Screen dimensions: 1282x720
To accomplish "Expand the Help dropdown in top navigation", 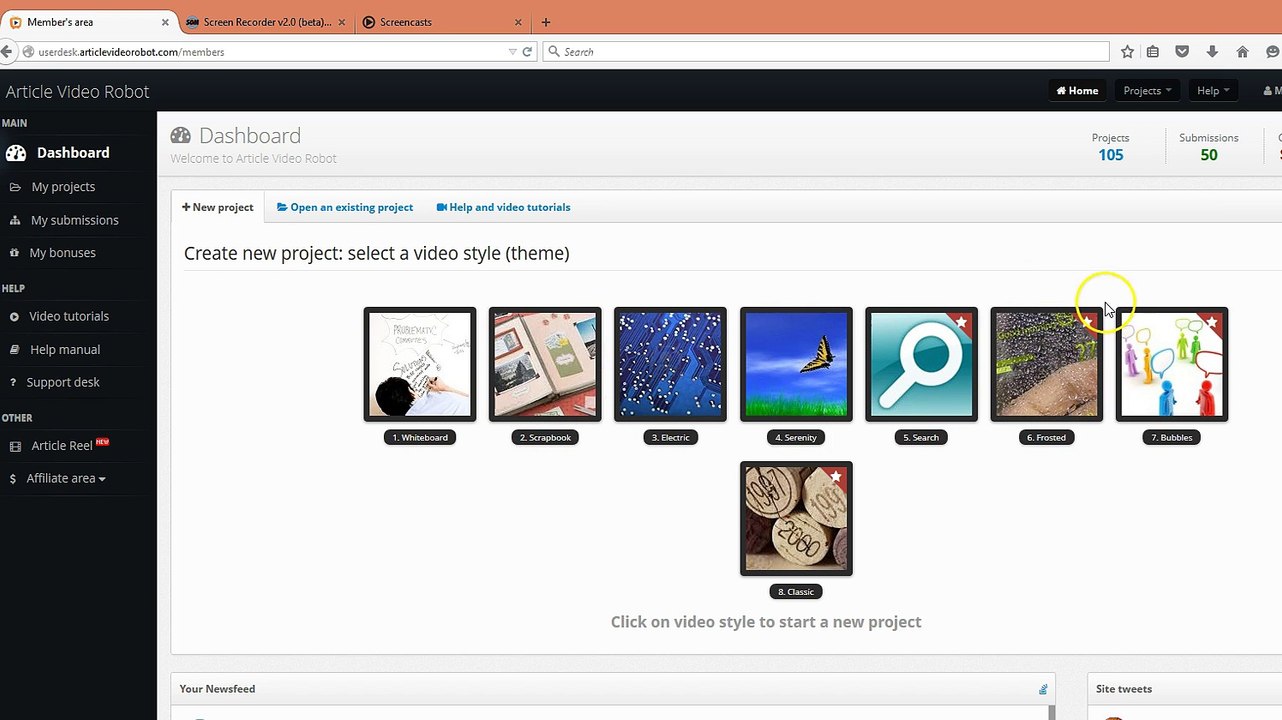I will tap(1213, 90).
